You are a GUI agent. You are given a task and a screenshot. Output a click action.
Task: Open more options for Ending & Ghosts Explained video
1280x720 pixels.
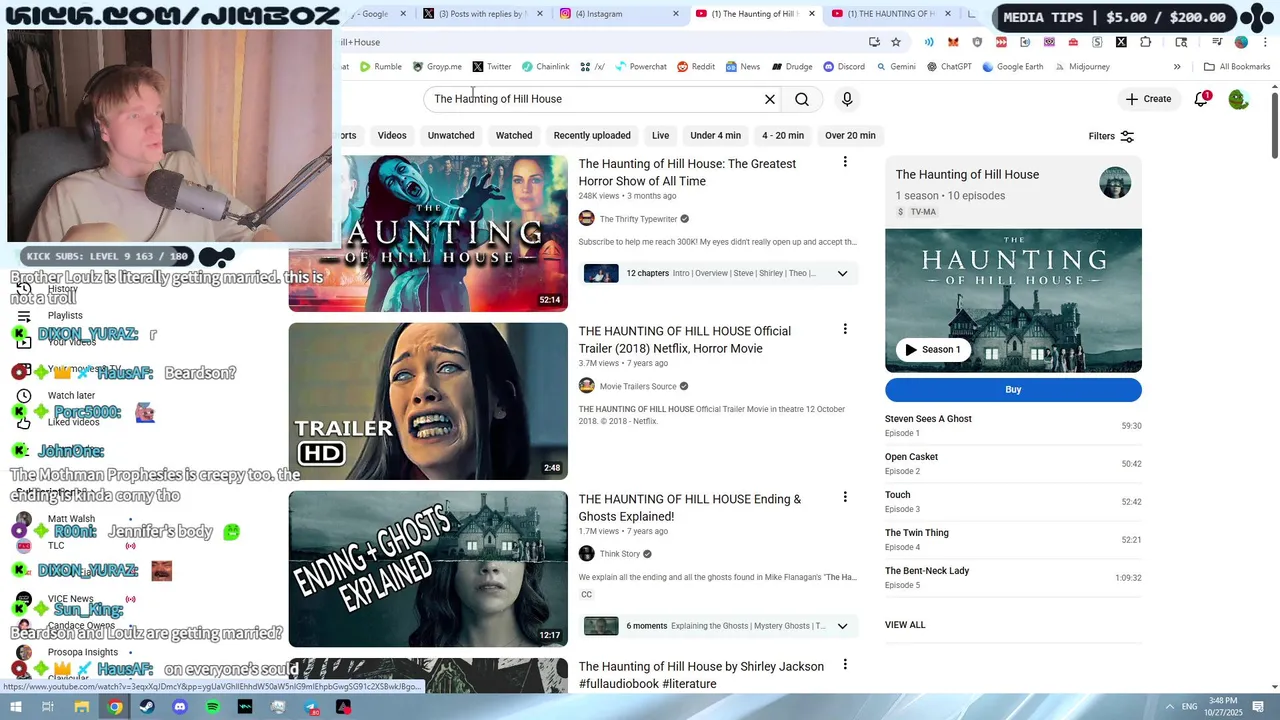click(x=845, y=497)
